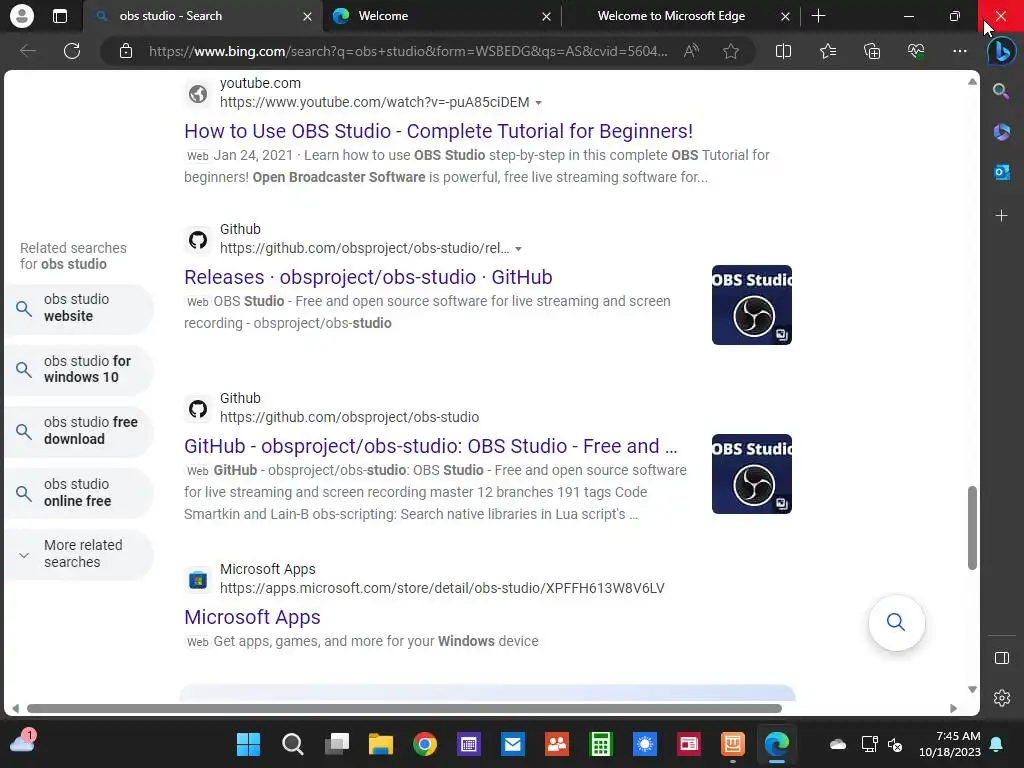Open the taskbar clock and date
Viewport: 1024px width, 768px height.
[950, 744]
